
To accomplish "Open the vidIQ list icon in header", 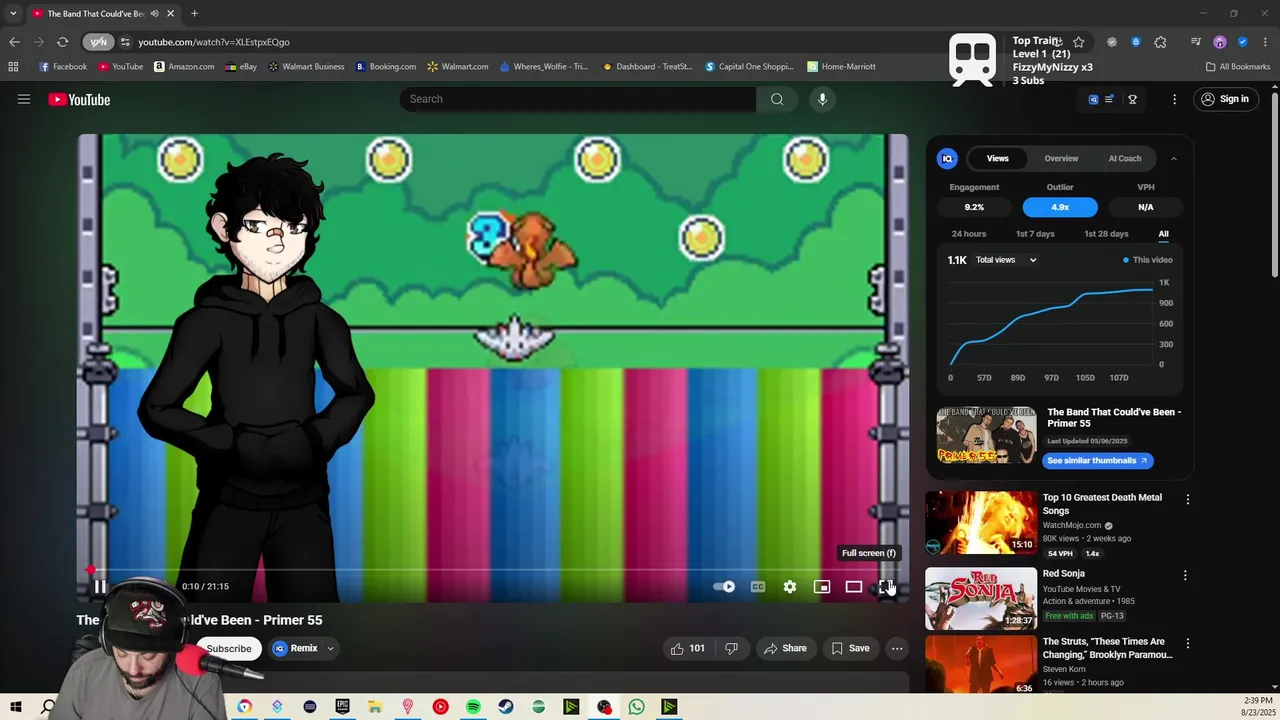I will click(x=1109, y=99).
